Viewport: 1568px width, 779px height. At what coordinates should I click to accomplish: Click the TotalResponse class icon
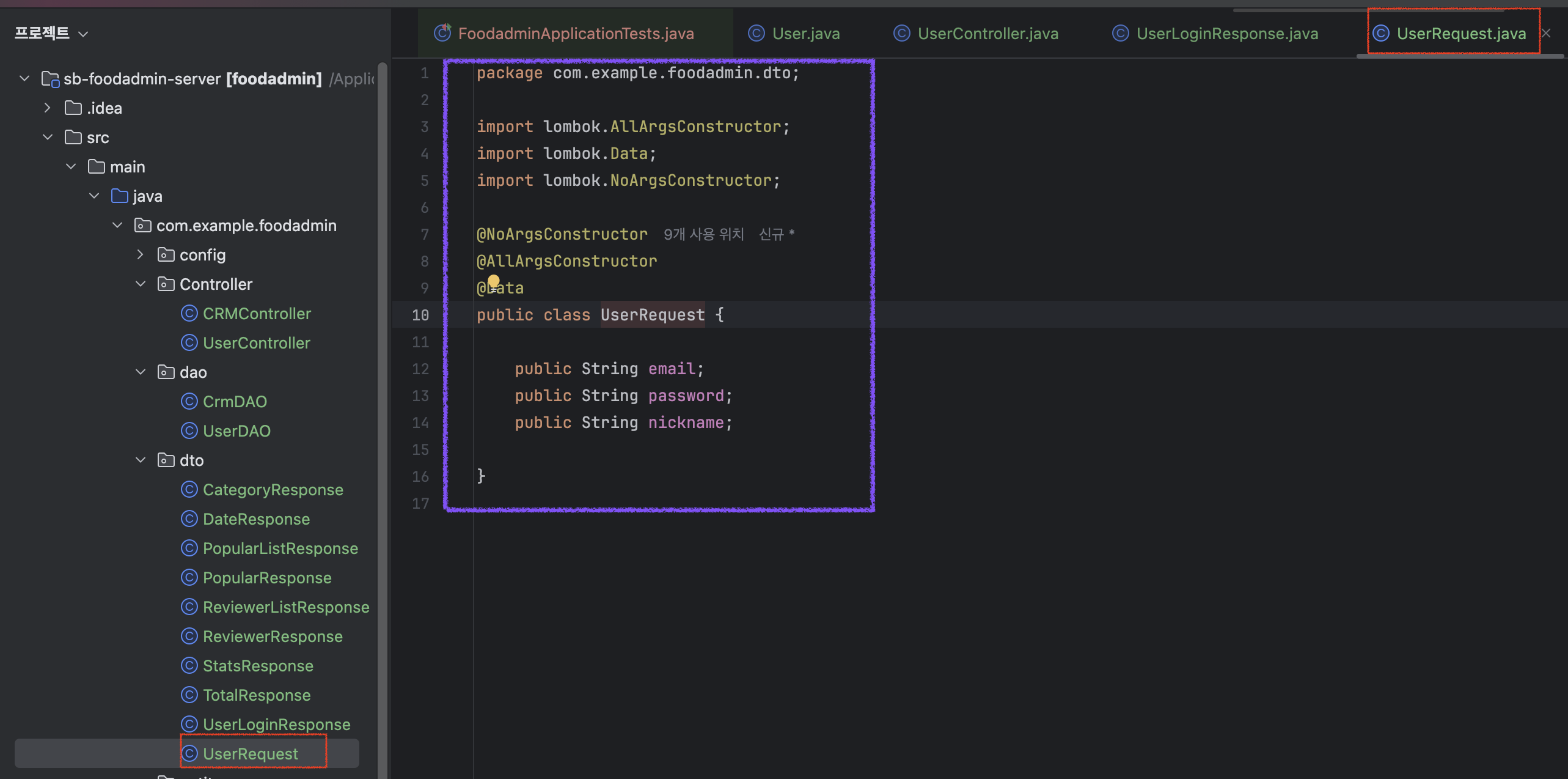pos(189,695)
